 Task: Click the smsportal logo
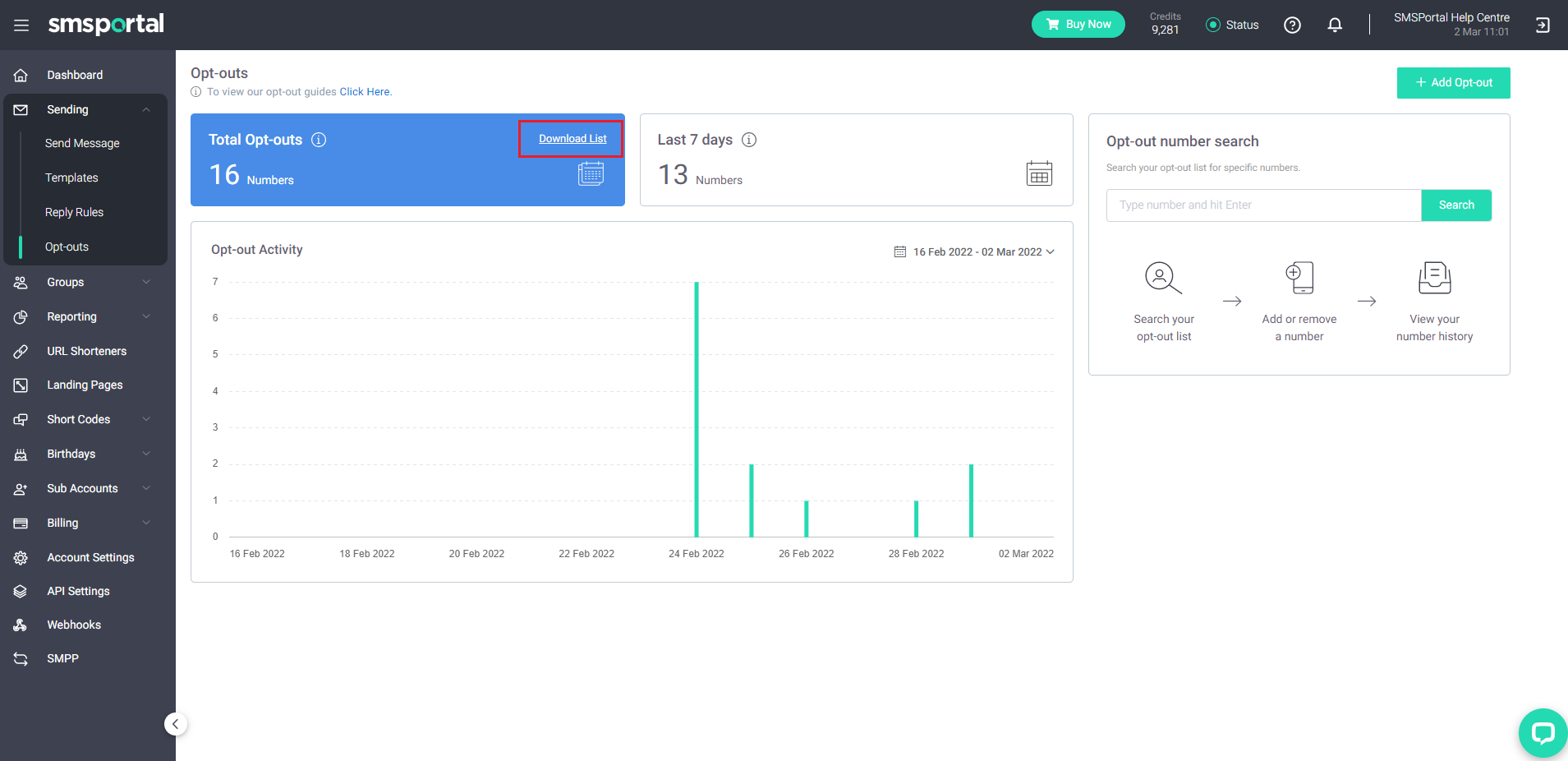106,24
